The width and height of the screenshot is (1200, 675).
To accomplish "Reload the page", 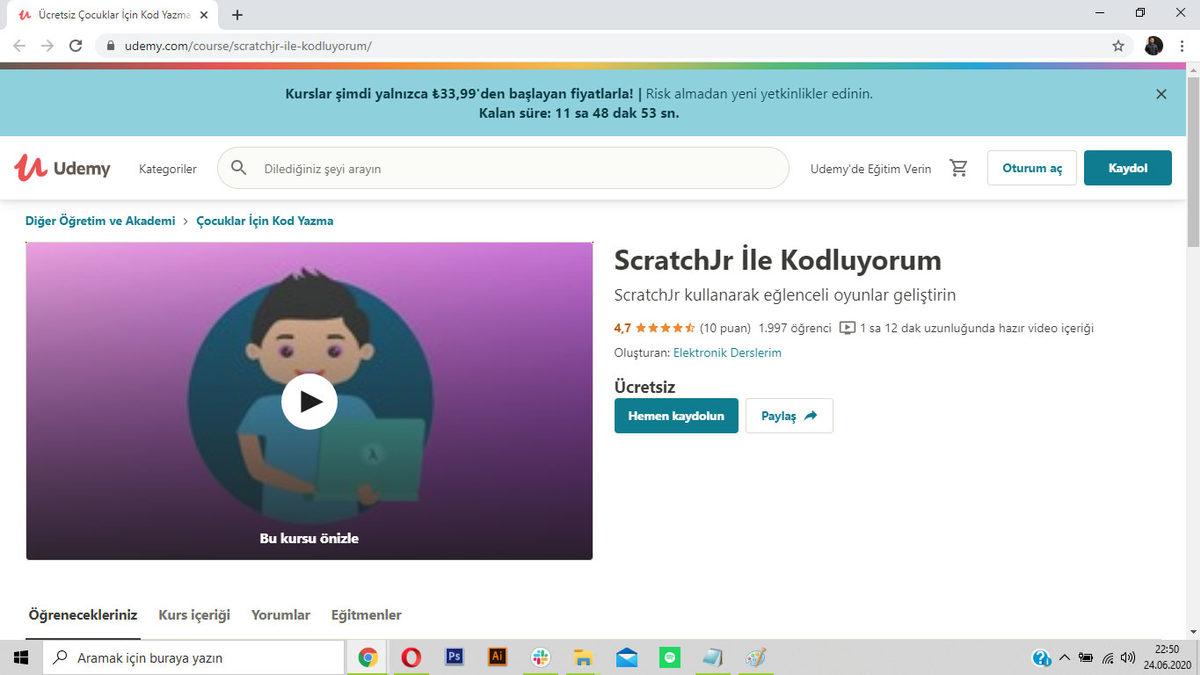I will coord(75,45).
